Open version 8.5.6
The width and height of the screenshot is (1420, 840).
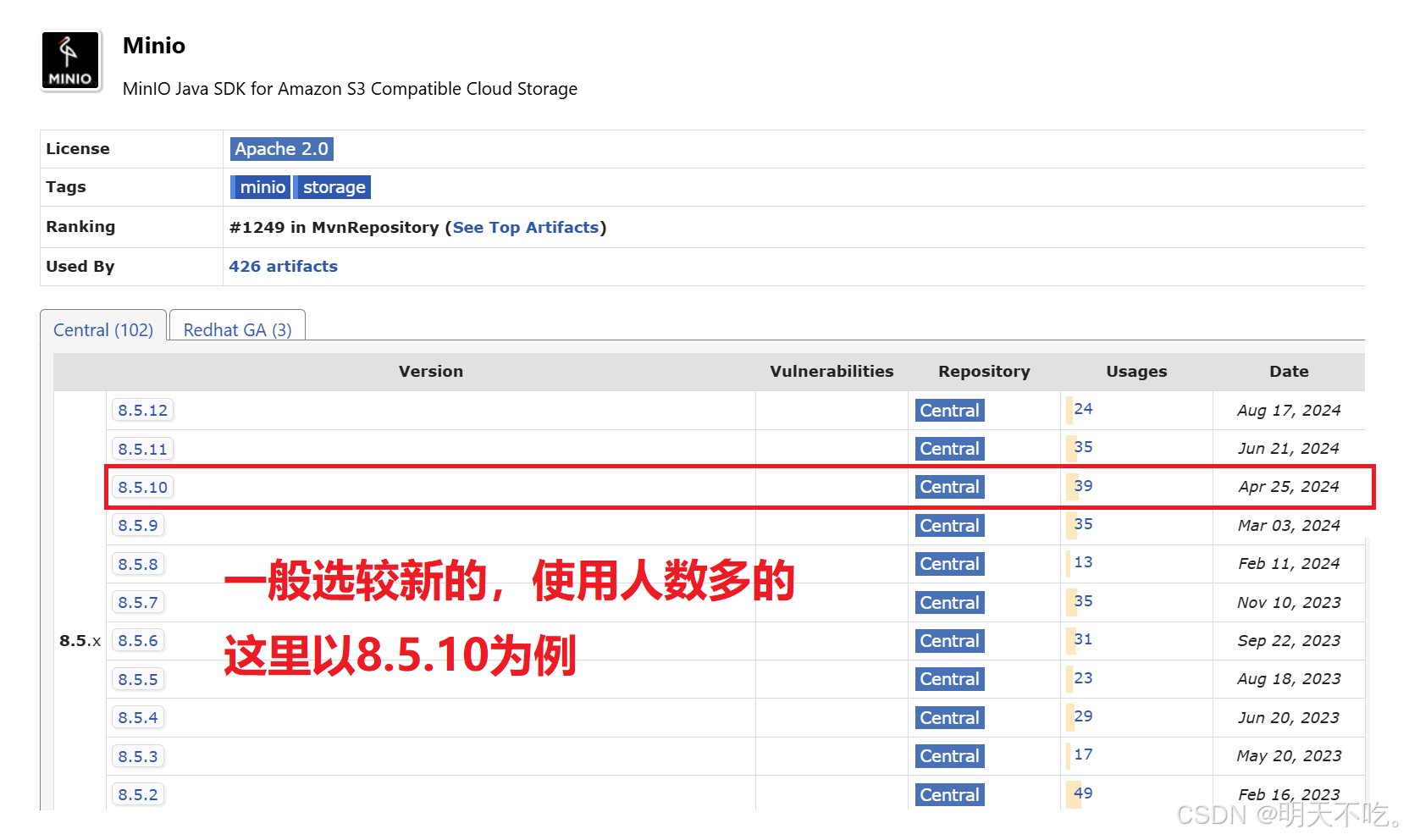click(x=138, y=640)
